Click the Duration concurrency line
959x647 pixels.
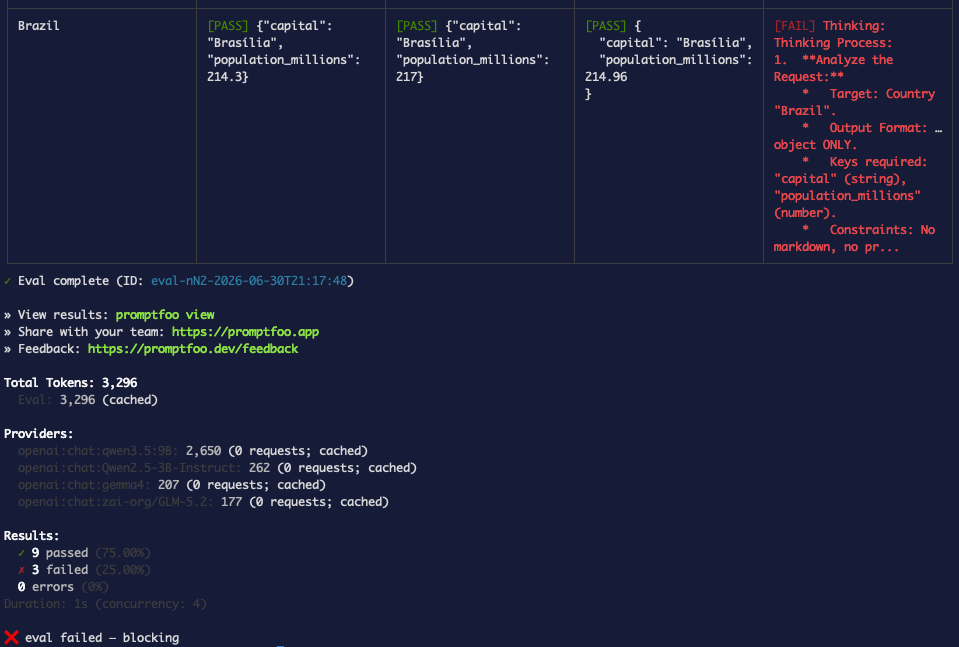(105, 604)
